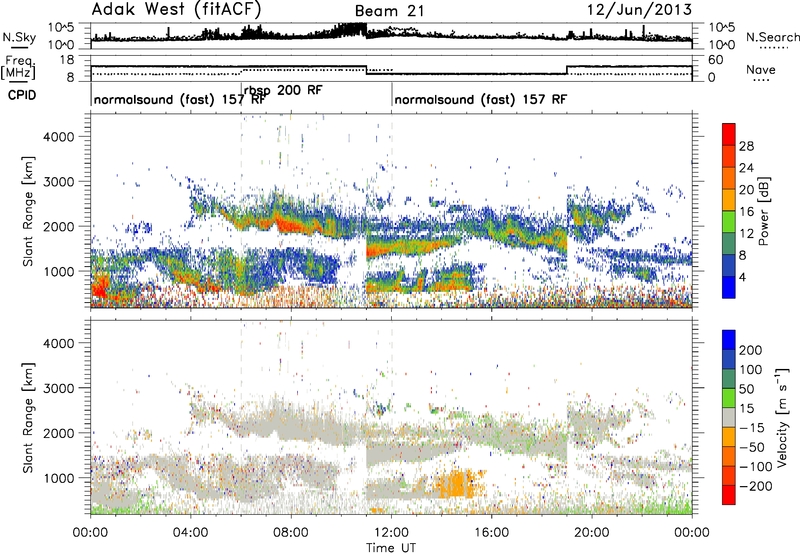Image resolution: width=800 pixels, height=554 pixels.
Task: Click the bright blue top segment of the velocity colorbar
Action: pyautogui.click(x=729, y=340)
